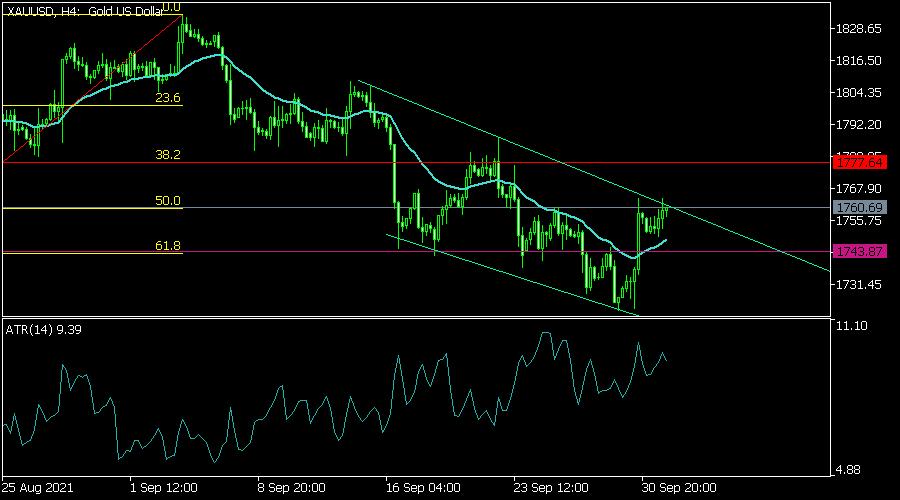Click the 1792.20 price axis value

pos(858,125)
